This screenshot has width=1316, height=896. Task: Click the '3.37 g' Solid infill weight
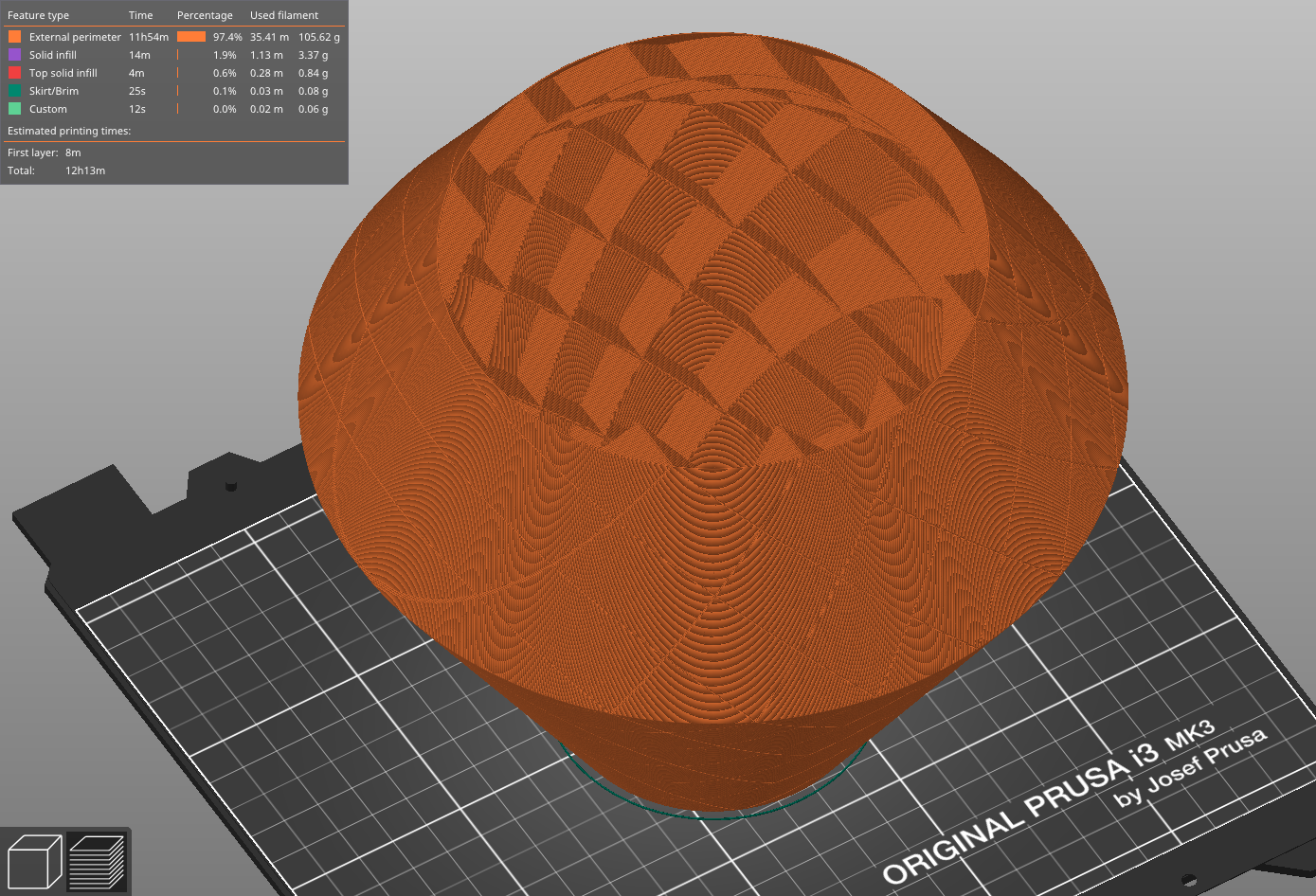314,55
